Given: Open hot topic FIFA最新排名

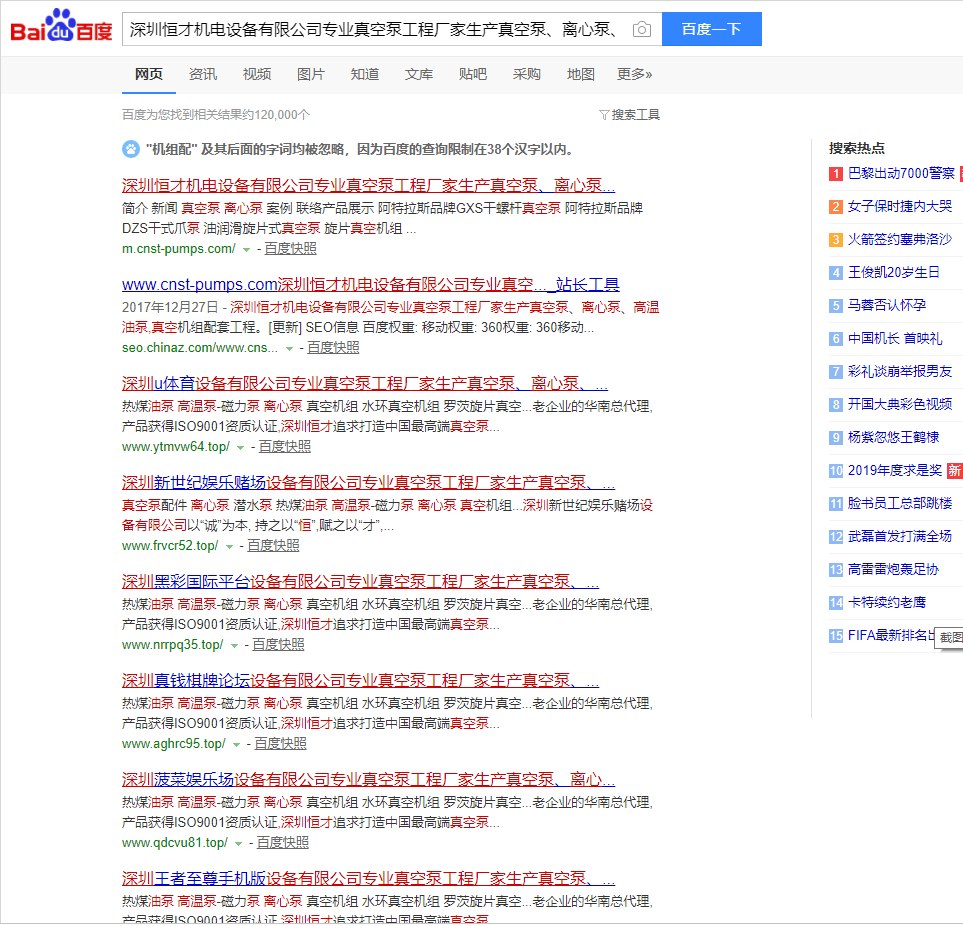Looking at the screenshot, I should (891, 636).
